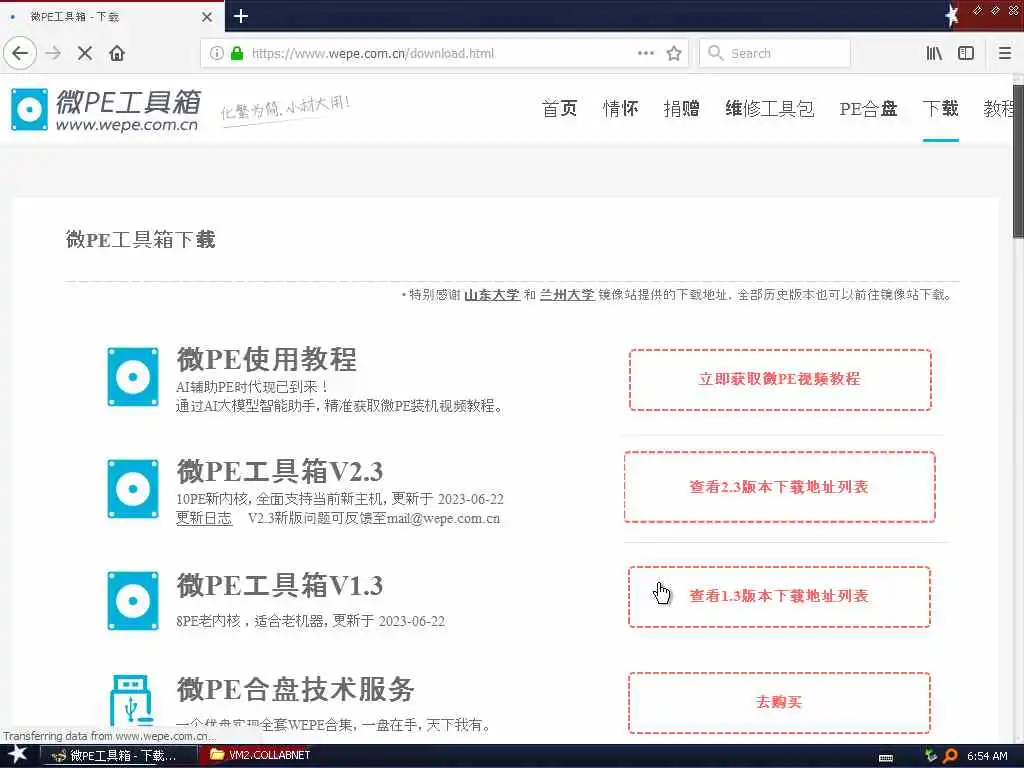
Task: Open the Library icon in toolbar
Action: click(x=934, y=54)
